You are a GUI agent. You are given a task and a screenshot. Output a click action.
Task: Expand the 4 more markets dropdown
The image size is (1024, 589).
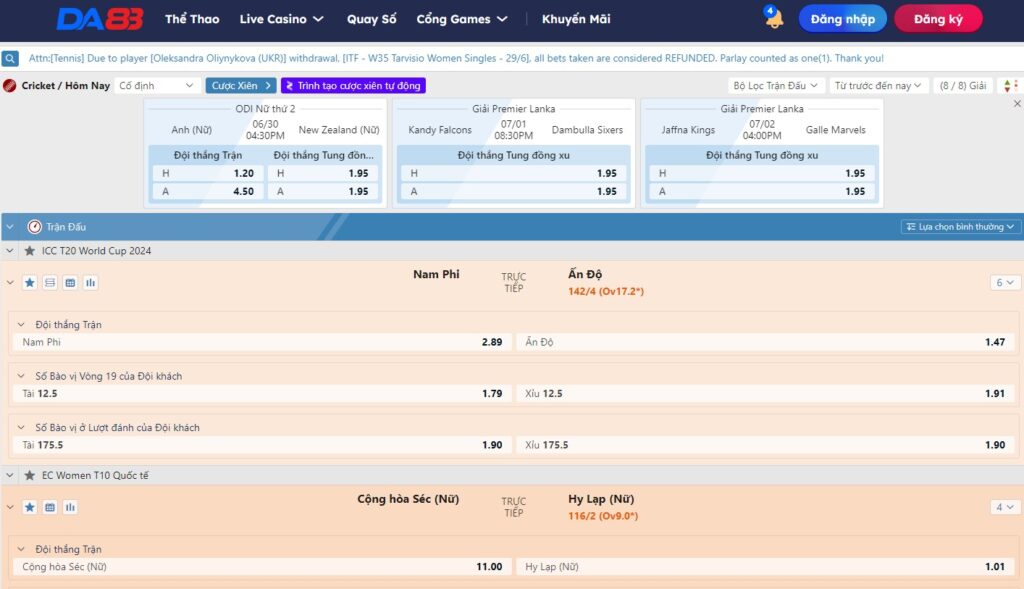(x=1004, y=507)
